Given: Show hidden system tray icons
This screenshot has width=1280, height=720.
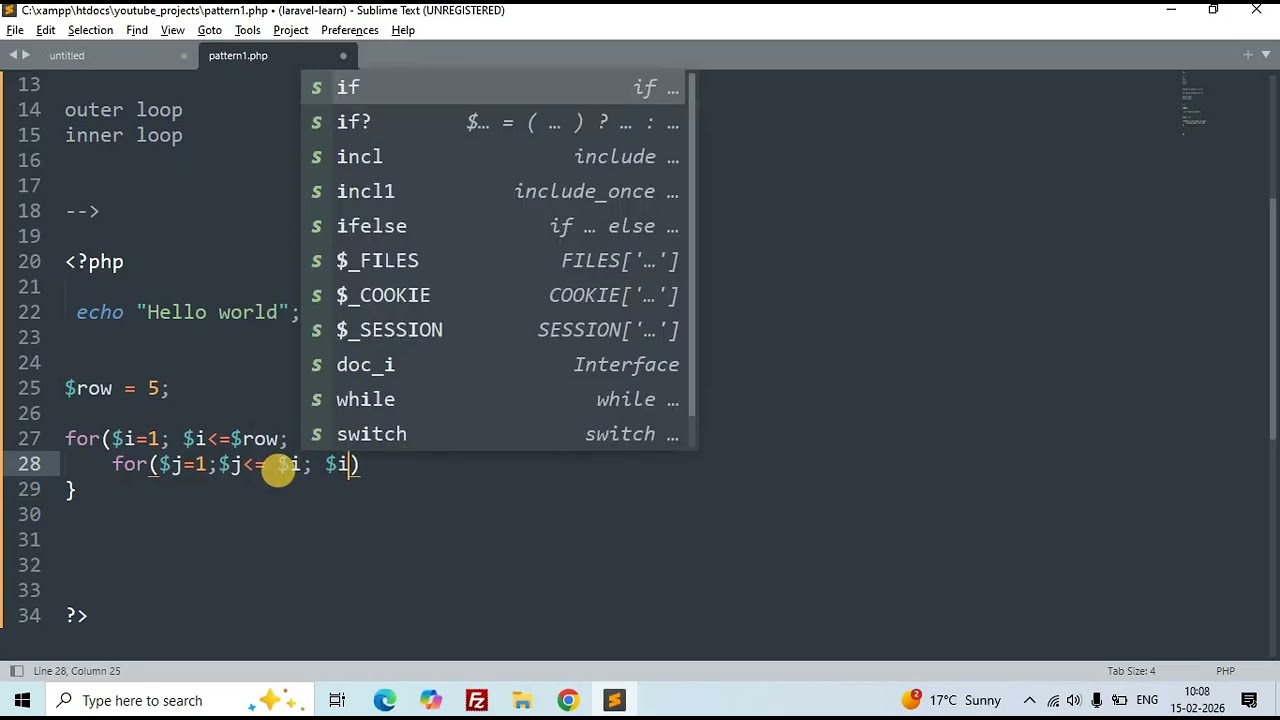Looking at the screenshot, I should pos(1028,700).
